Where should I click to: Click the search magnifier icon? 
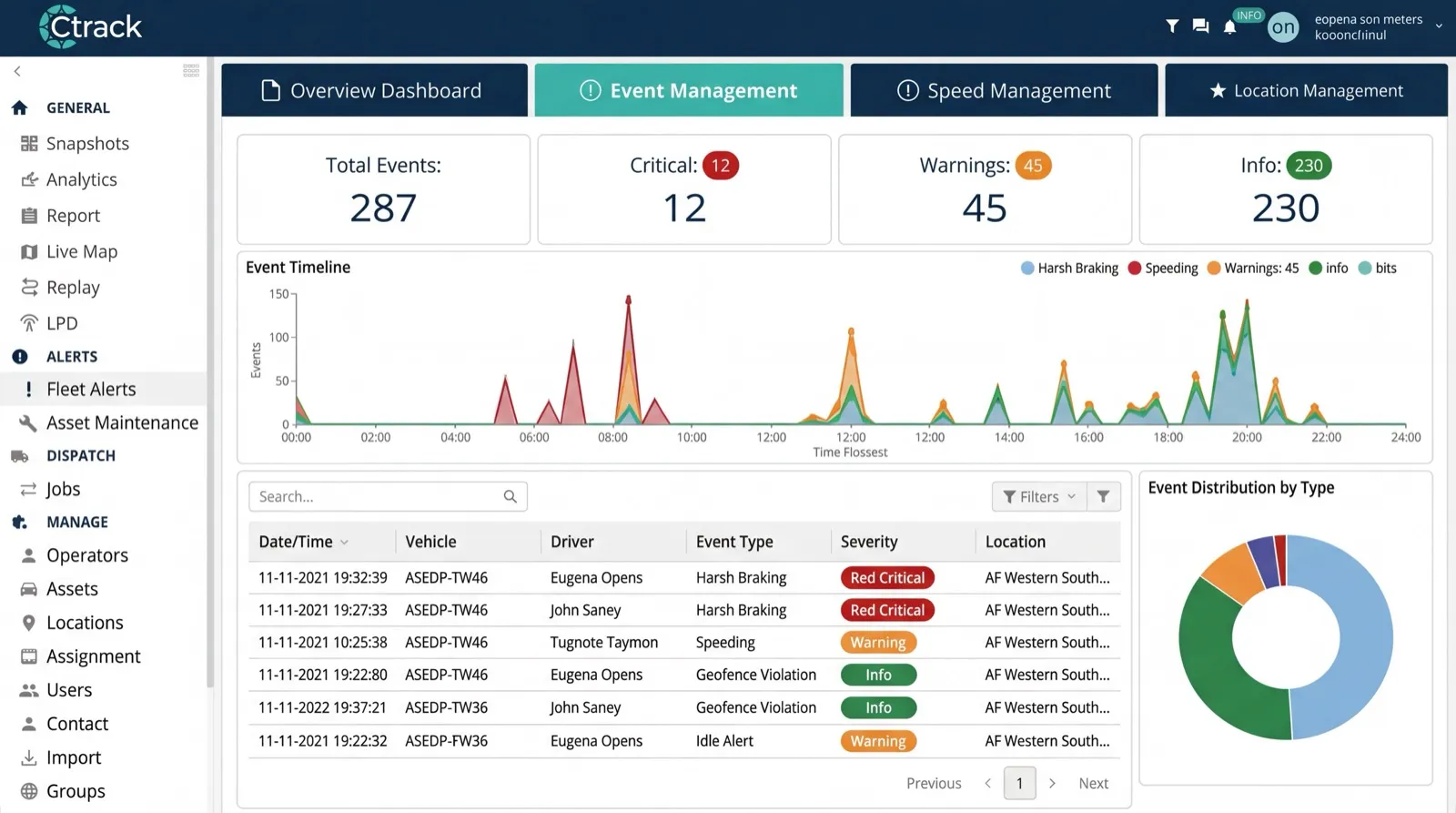tap(511, 496)
